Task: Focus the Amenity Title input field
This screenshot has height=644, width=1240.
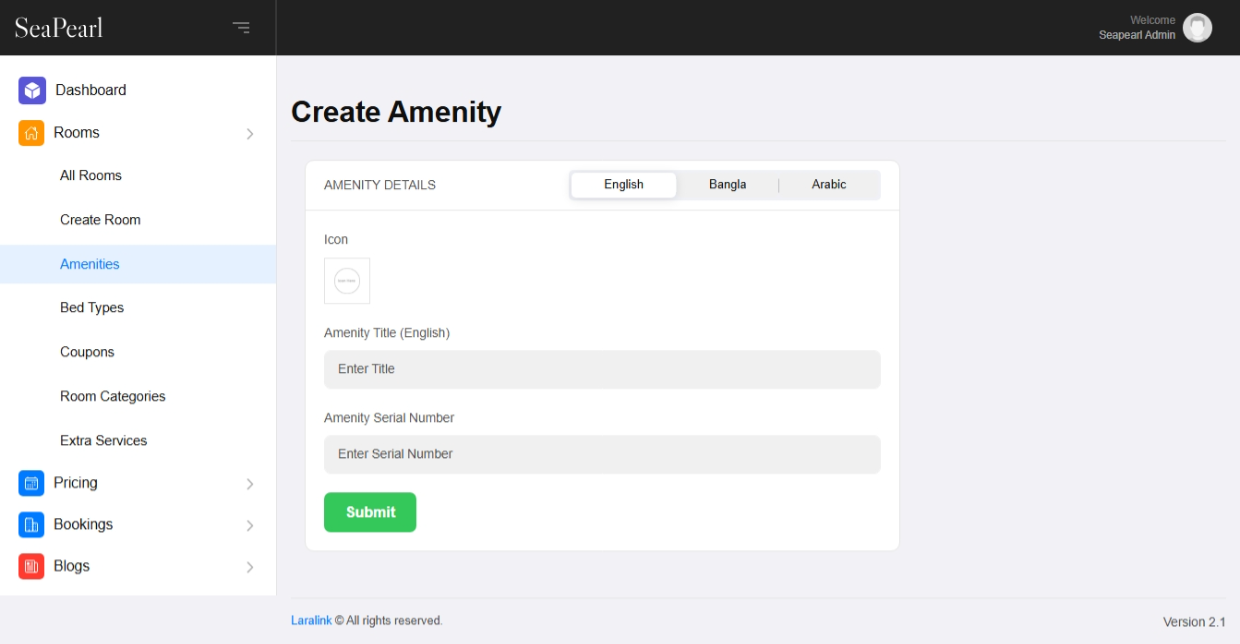Action: [602, 369]
